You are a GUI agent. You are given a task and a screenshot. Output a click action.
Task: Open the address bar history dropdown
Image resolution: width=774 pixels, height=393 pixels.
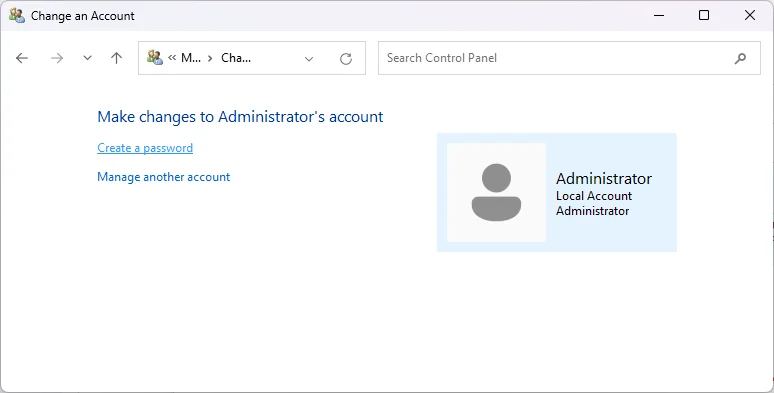point(309,59)
